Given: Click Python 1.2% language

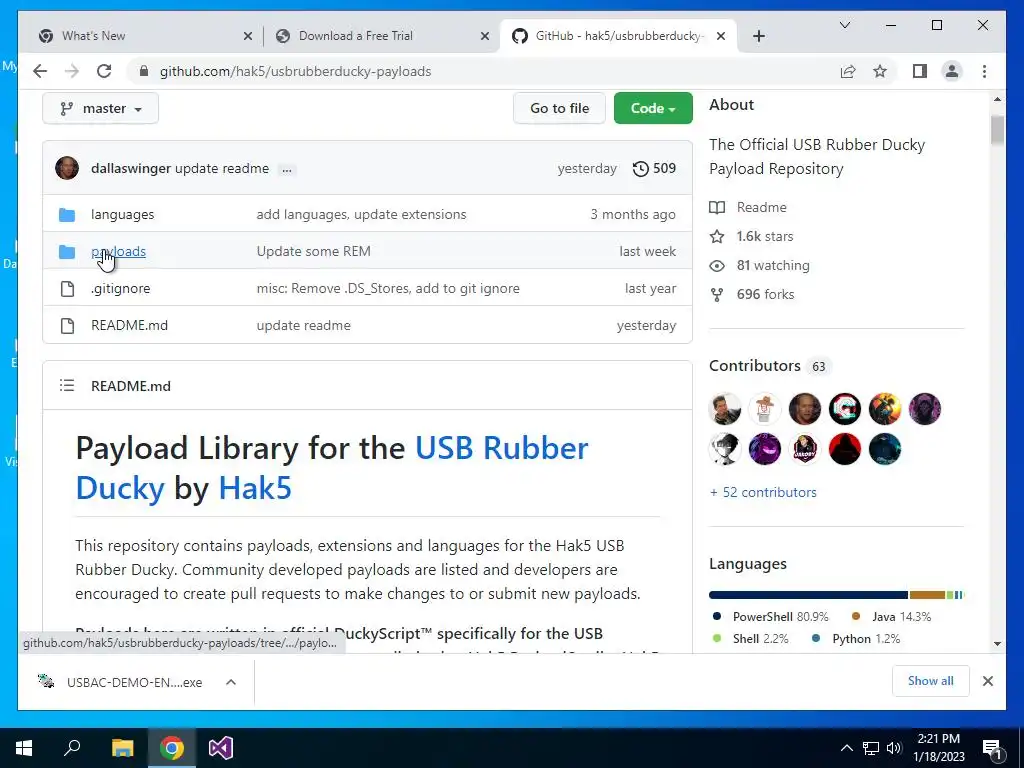Looking at the screenshot, I should [856, 639].
